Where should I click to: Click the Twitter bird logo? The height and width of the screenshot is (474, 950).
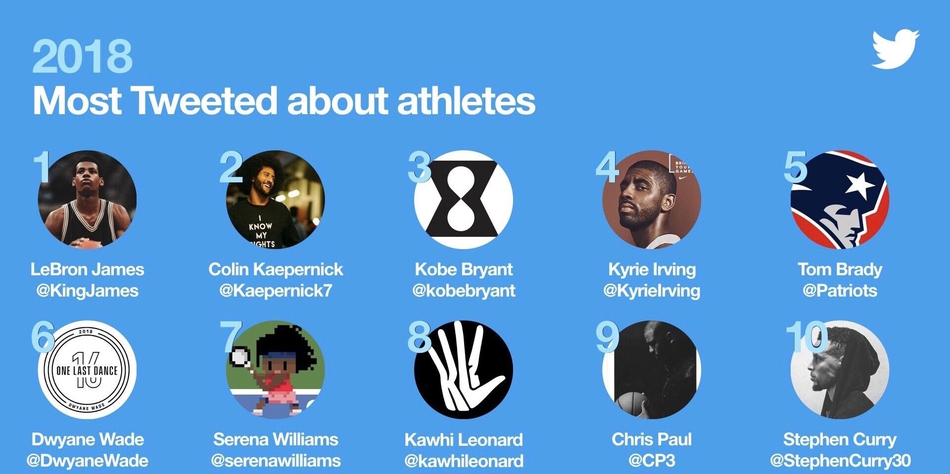click(895, 48)
